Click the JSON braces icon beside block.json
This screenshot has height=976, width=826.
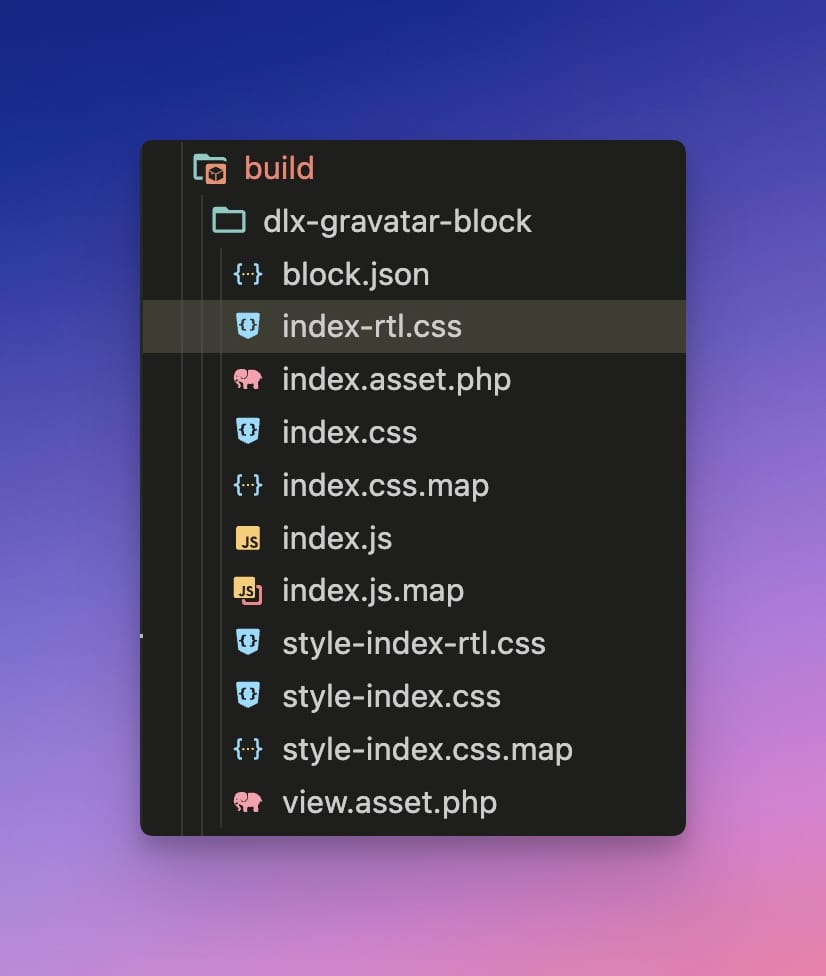point(247,274)
